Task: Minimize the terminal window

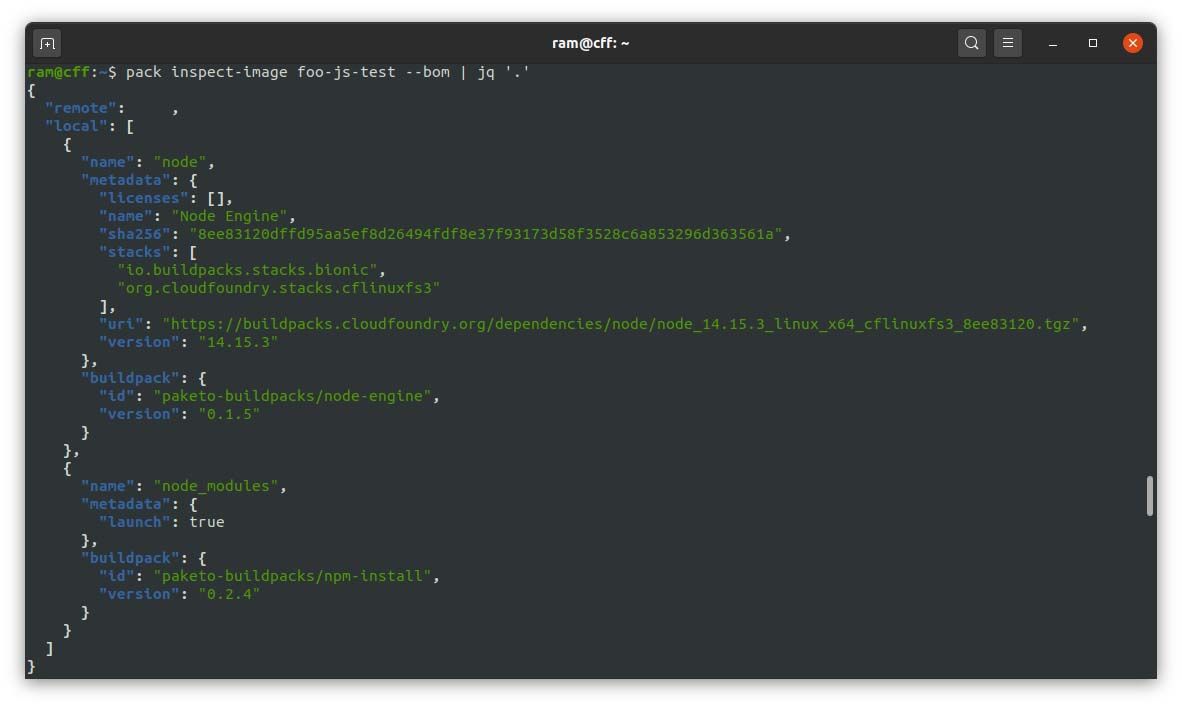Action: pyautogui.click(x=1053, y=44)
